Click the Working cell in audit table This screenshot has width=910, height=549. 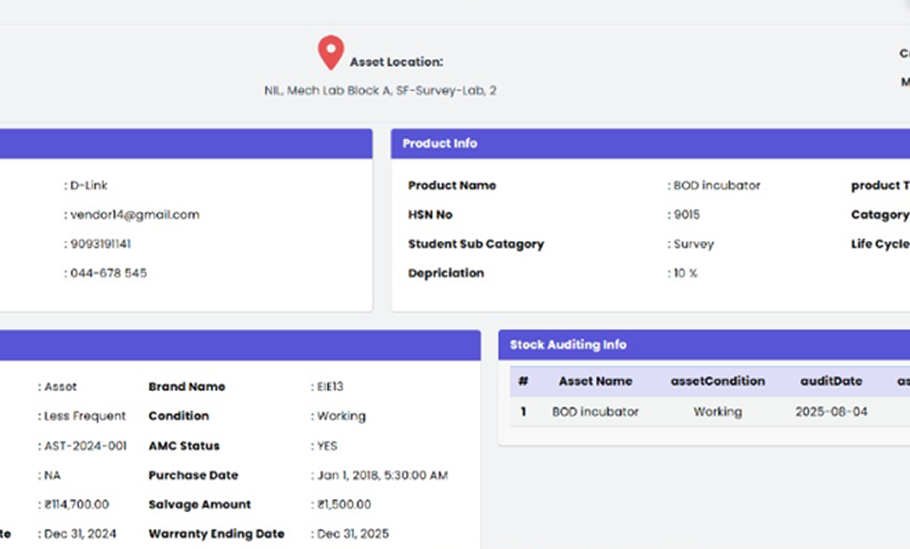717,412
